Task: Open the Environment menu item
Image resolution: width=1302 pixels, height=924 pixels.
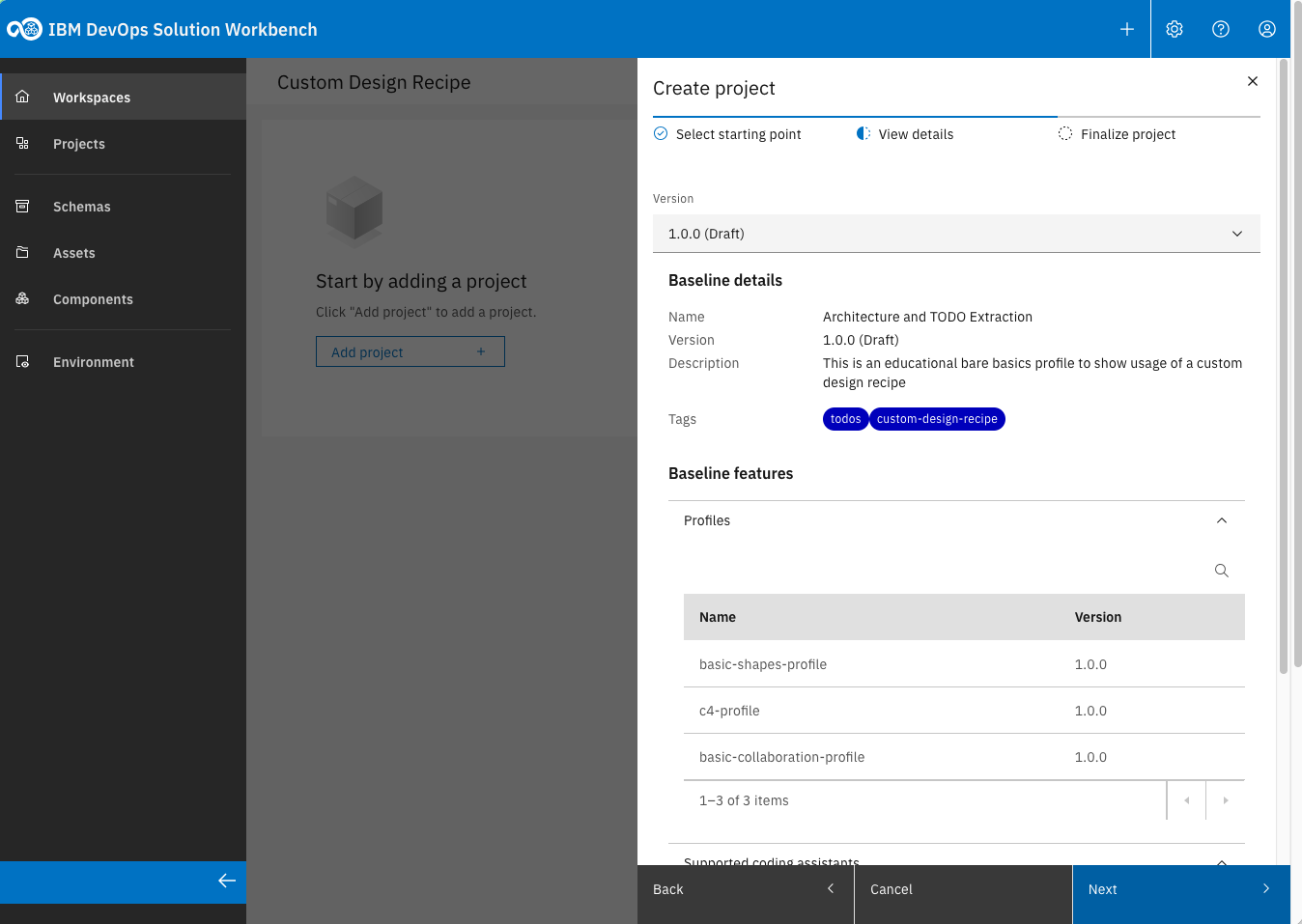Action: [x=124, y=361]
